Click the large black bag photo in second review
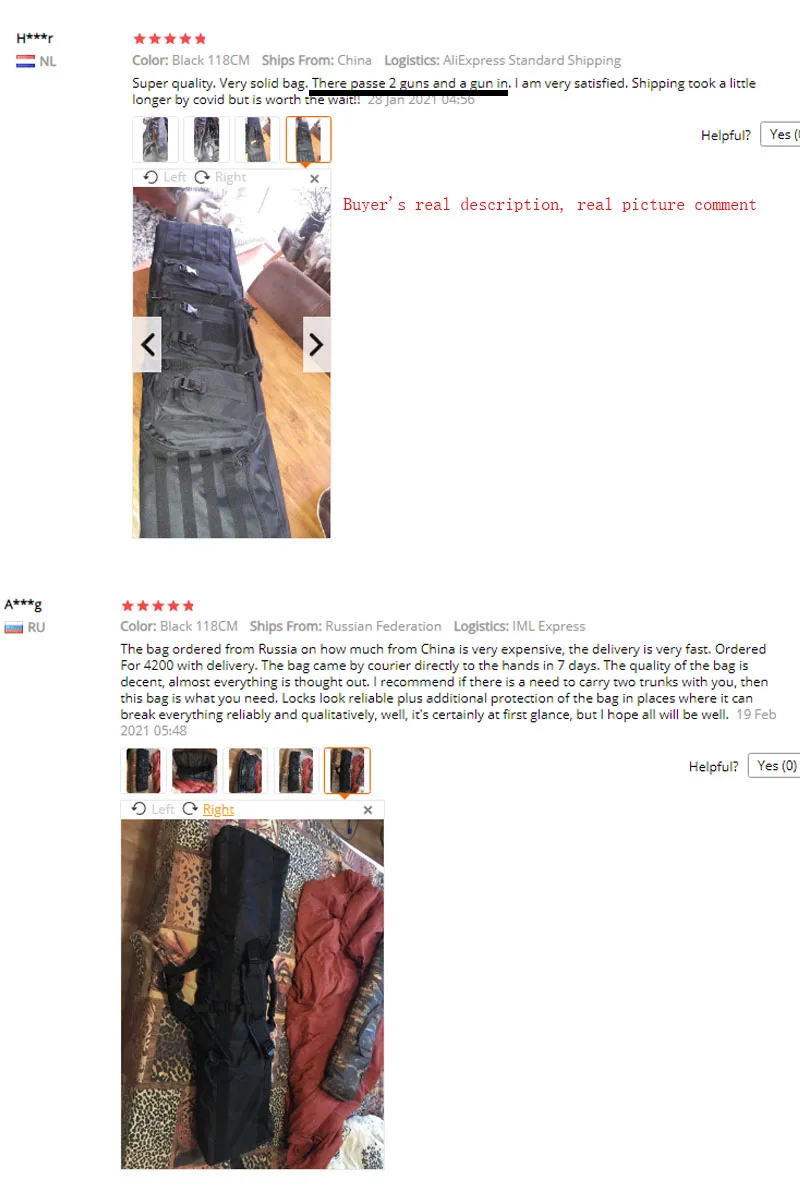The width and height of the screenshot is (800, 1200). click(252, 994)
